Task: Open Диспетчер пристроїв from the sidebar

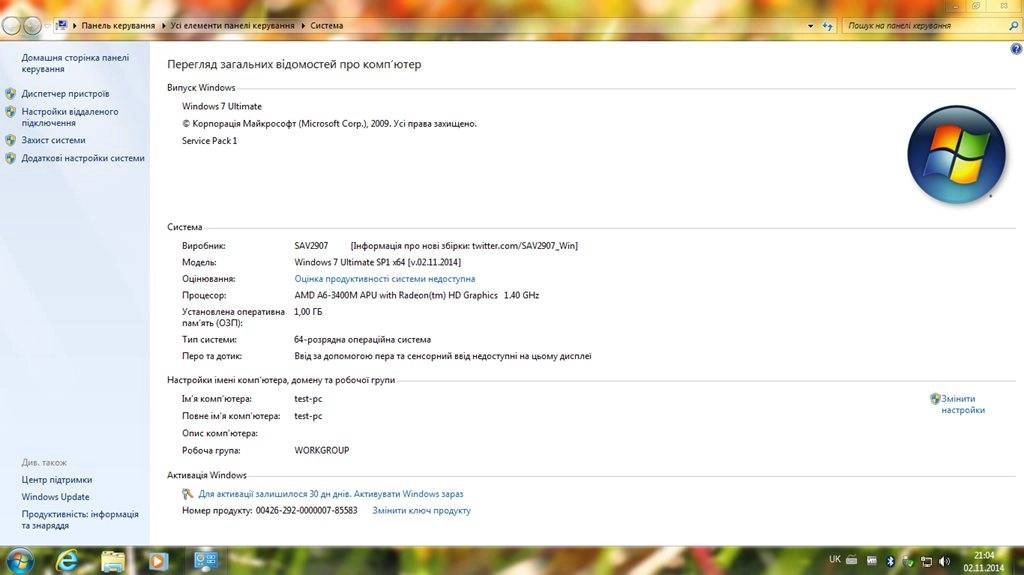Action: pos(65,93)
